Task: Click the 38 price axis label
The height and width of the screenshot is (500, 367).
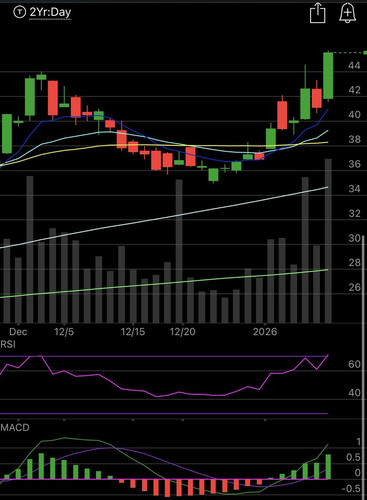Action: (x=354, y=139)
